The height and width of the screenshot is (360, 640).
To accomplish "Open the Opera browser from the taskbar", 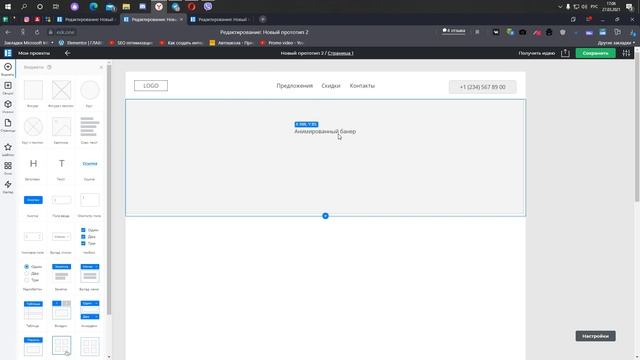I will tap(191, 7).
